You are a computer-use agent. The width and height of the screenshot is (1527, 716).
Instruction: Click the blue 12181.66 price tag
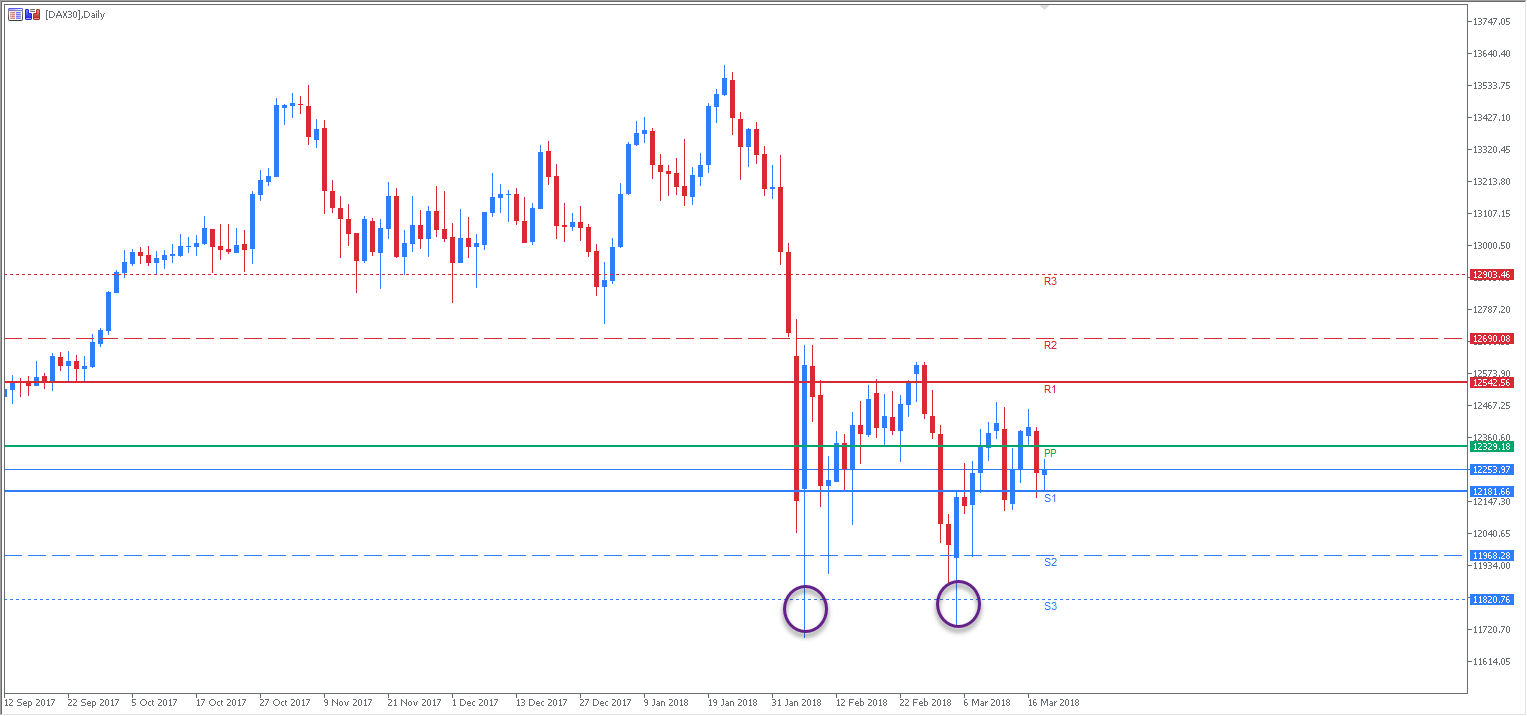click(x=1491, y=492)
